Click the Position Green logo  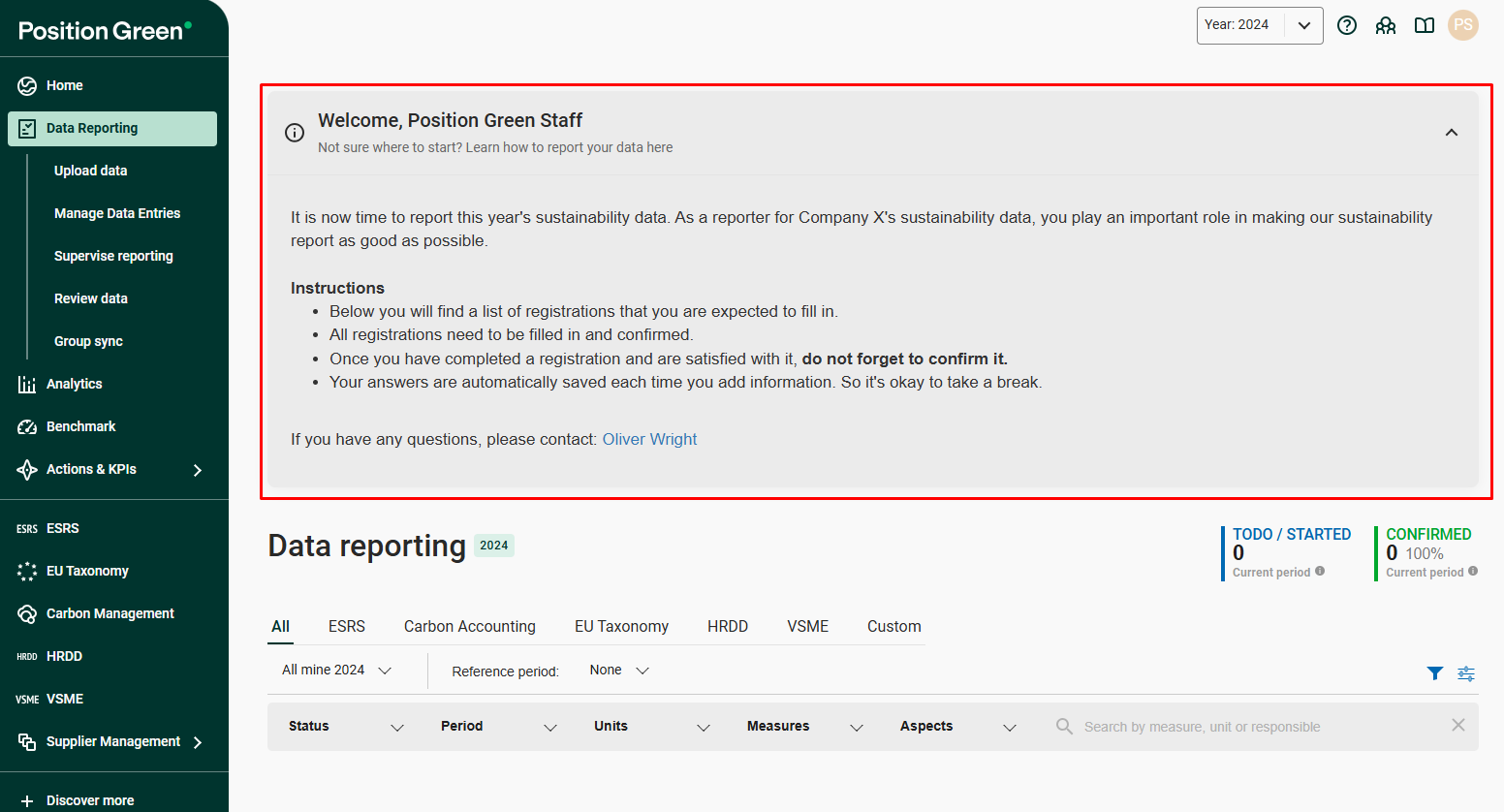click(x=105, y=30)
